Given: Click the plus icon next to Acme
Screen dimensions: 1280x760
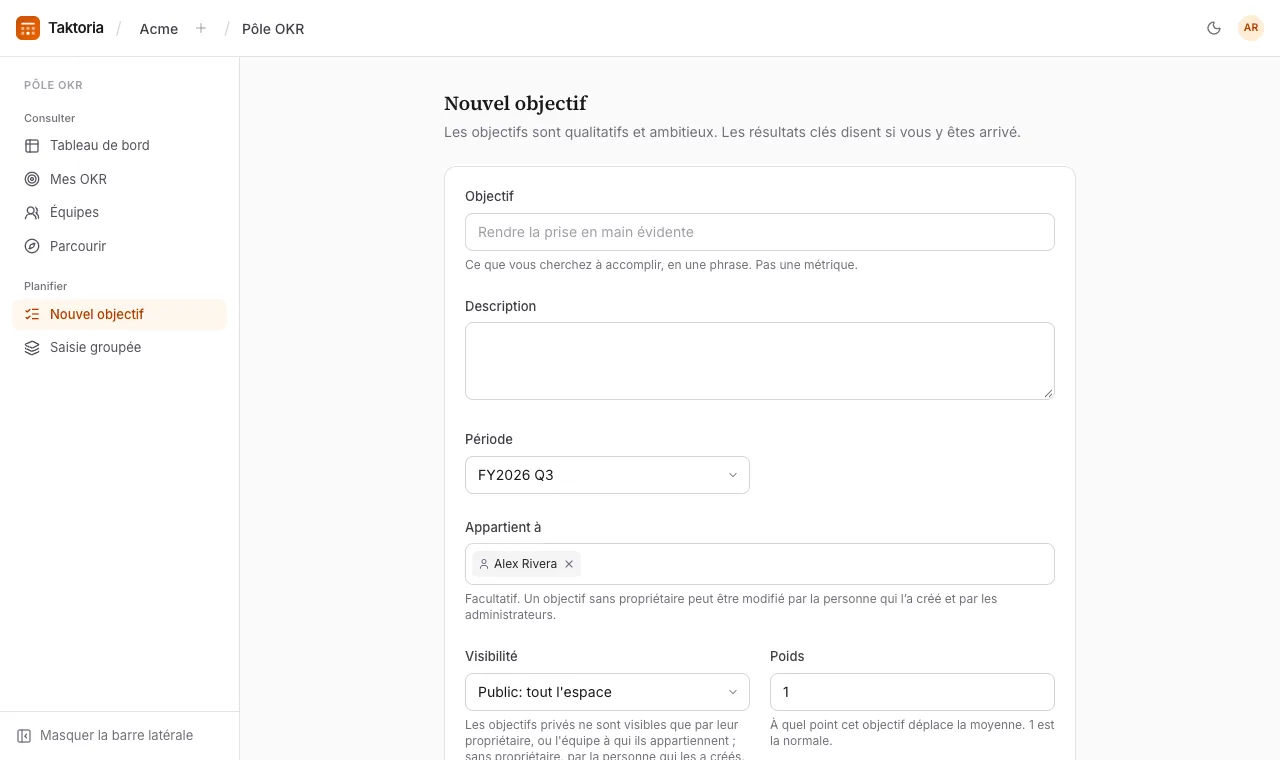Looking at the screenshot, I should pos(201,28).
